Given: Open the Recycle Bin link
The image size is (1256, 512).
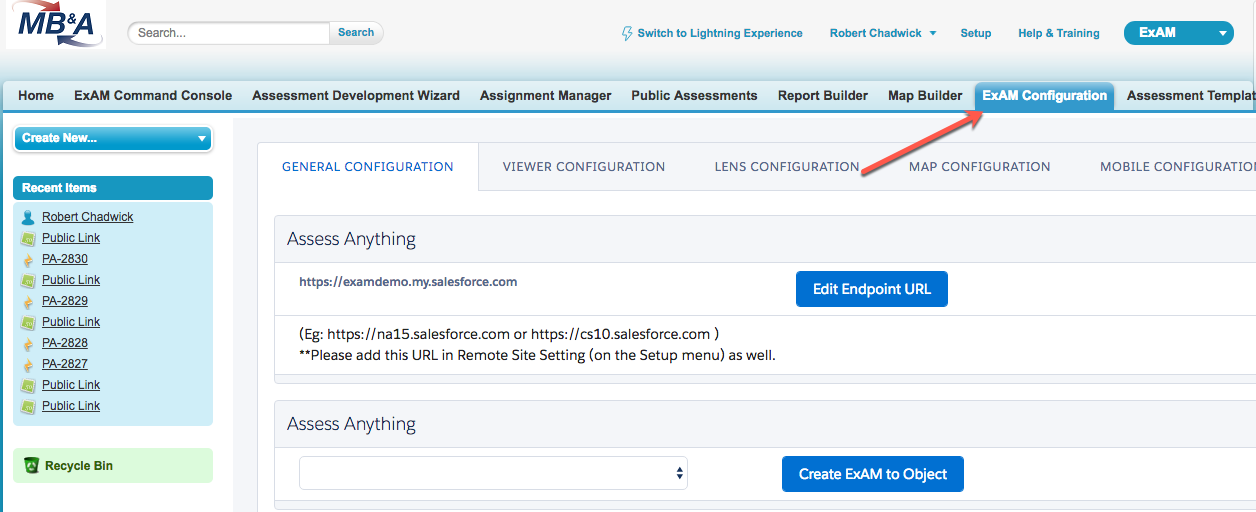Looking at the screenshot, I should click(79, 466).
